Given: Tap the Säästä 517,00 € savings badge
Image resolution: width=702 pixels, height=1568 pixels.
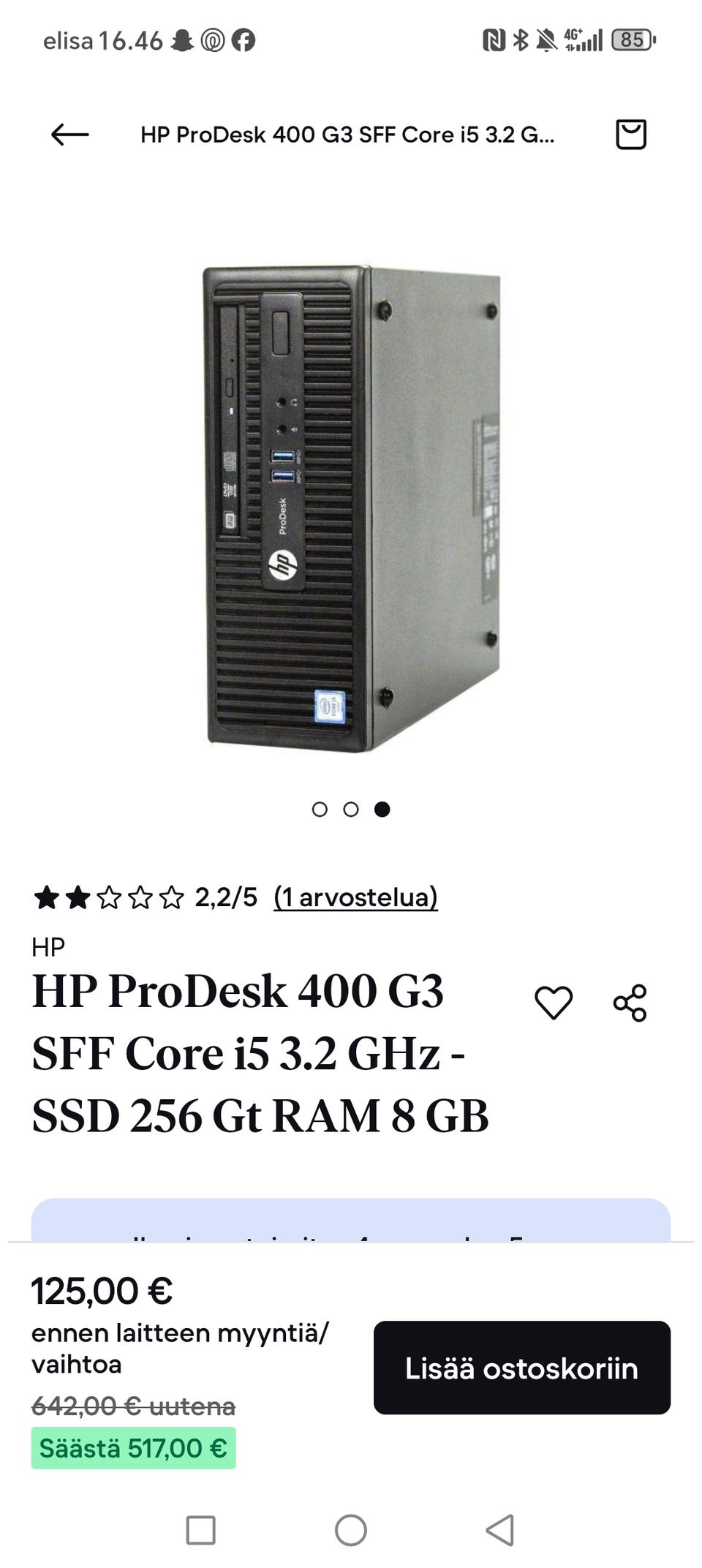Looking at the screenshot, I should (x=133, y=1448).
